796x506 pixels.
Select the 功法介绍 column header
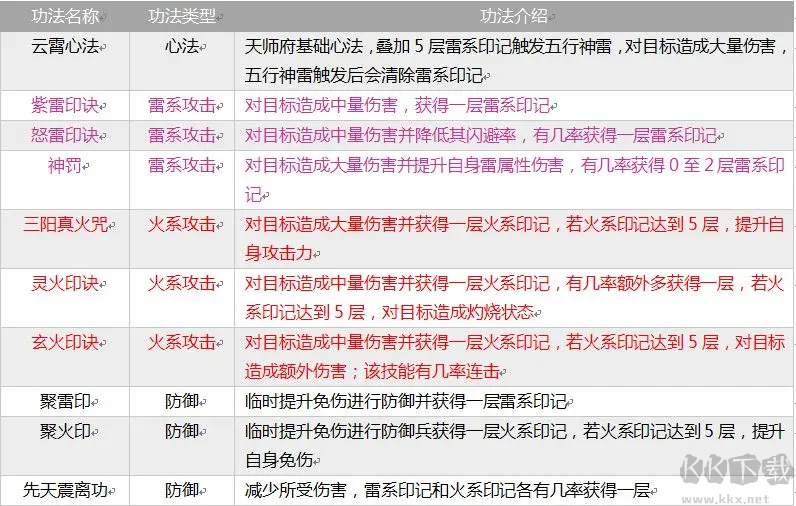[x=514, y=16]
